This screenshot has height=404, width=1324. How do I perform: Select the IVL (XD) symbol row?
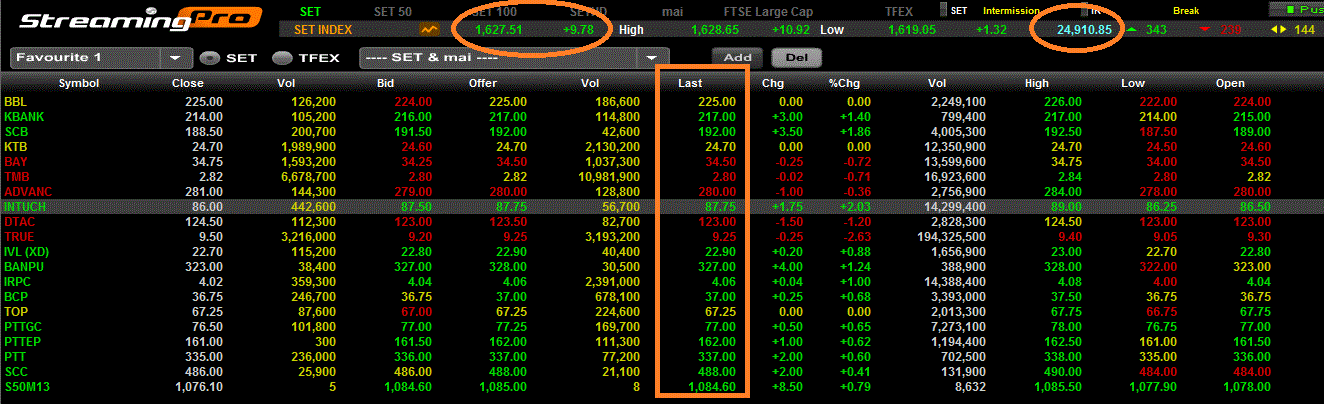pyautogui.click(x=662, y=251)
